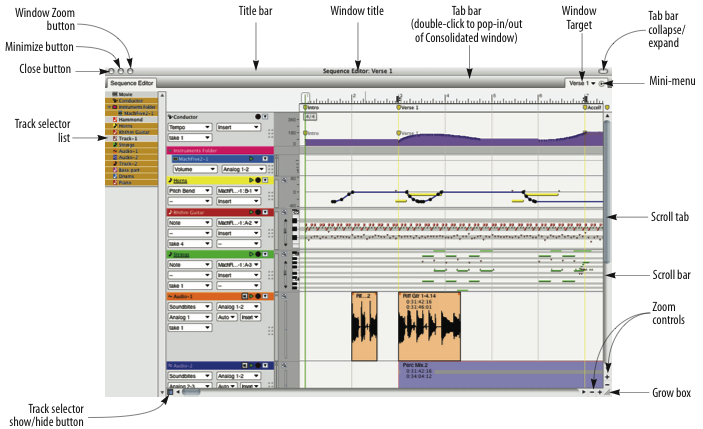Click the MachFive2-1 instrument icon in track list
This screenshot has width=703, height=429.
click(120, 113)
